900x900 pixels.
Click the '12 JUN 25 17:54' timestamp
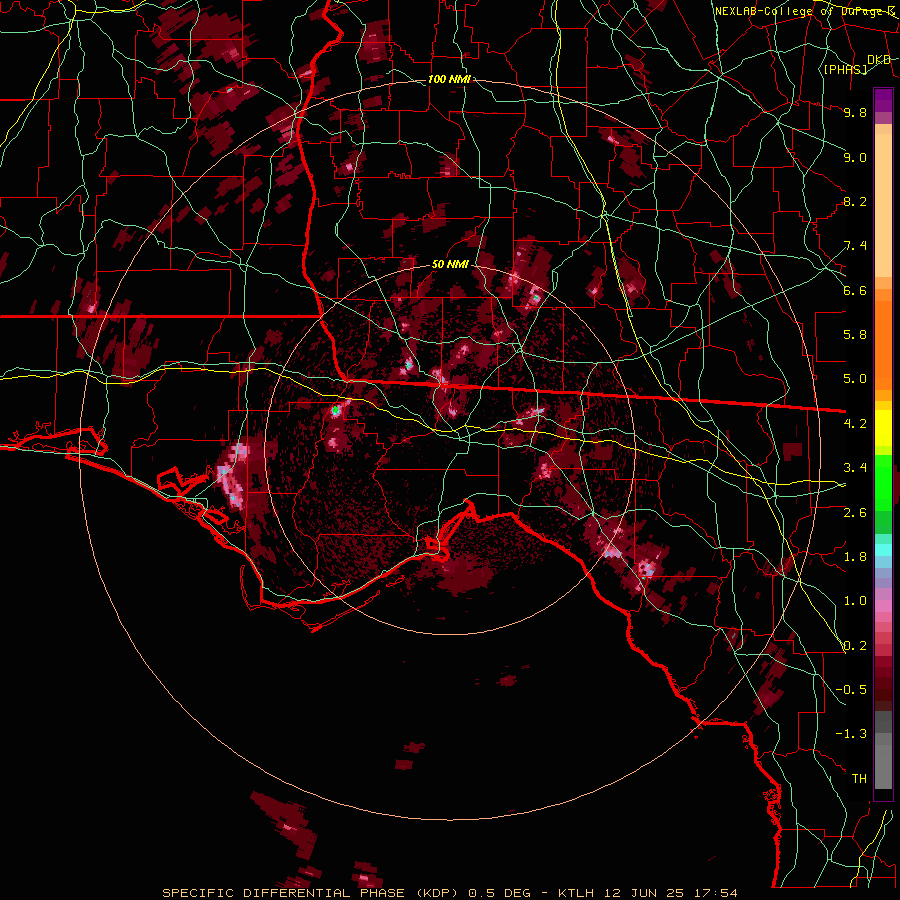coord(672,893)
